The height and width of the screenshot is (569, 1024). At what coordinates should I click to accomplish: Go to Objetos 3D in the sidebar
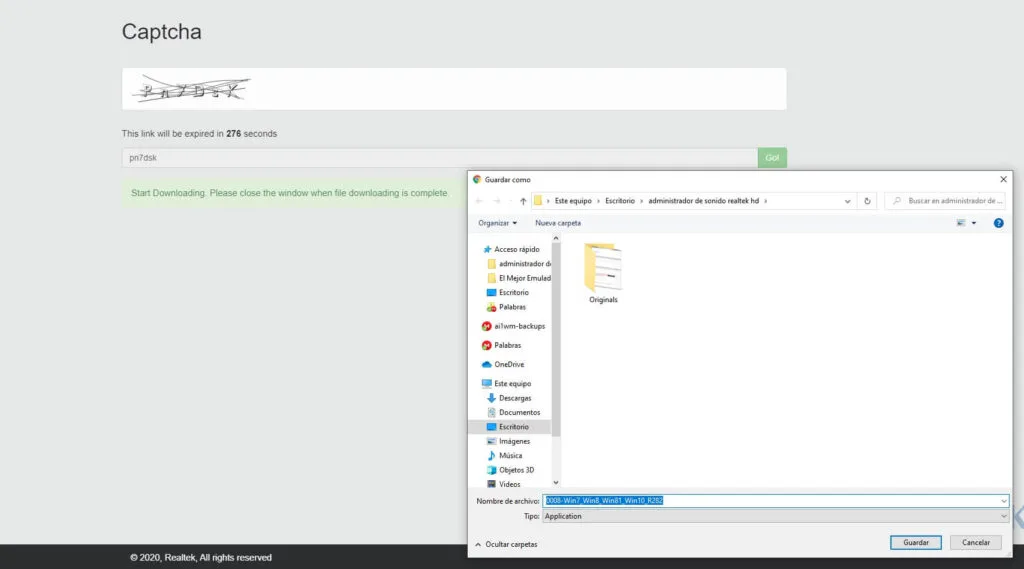[x=515, y=470]
